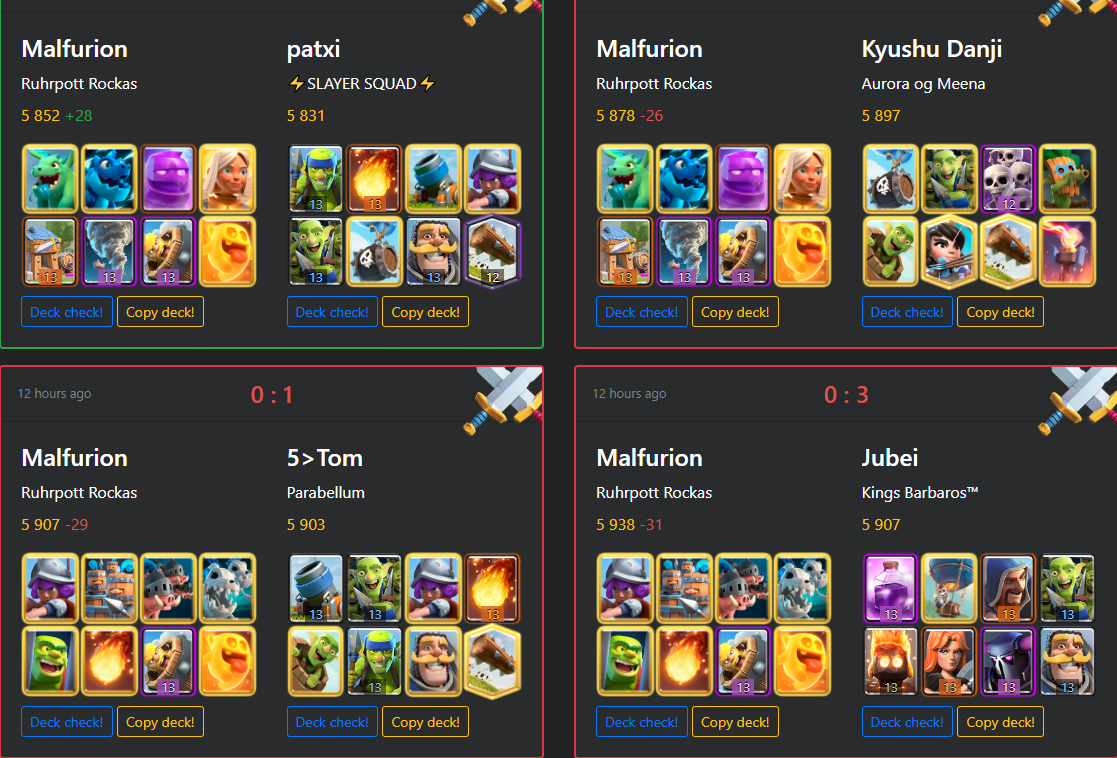The width and height of the screenshot is (1117, 758).
Task: Copy patxi's deck
Action: point(425,312)
